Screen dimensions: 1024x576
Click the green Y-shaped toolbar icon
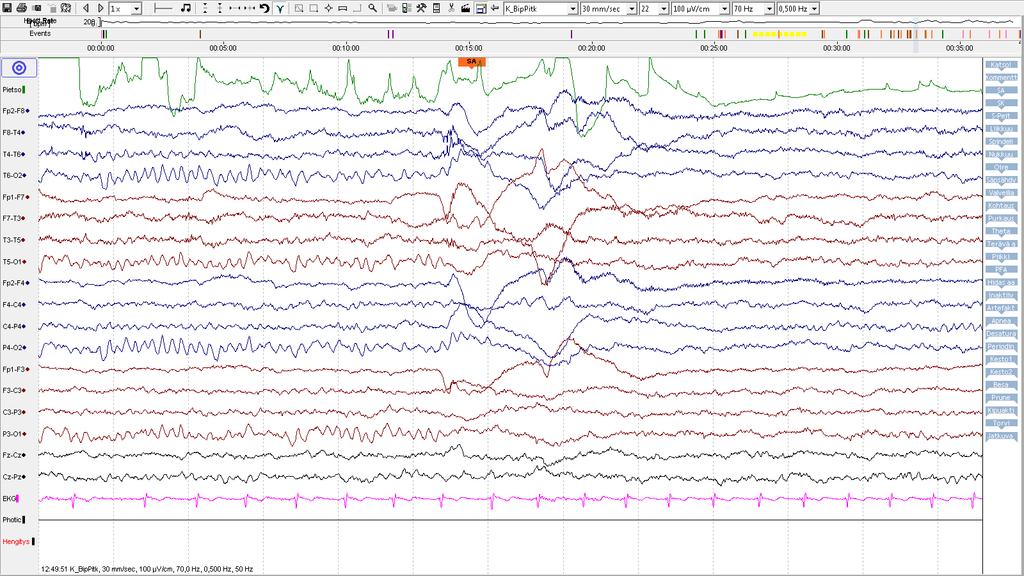pyautogui.click(x=280, y=8)
